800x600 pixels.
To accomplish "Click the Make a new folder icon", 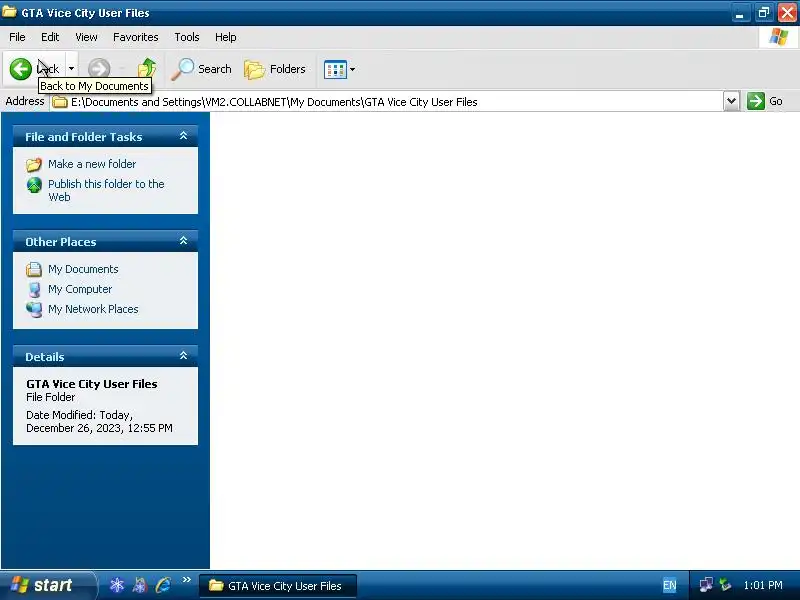I will pos(34,164).
